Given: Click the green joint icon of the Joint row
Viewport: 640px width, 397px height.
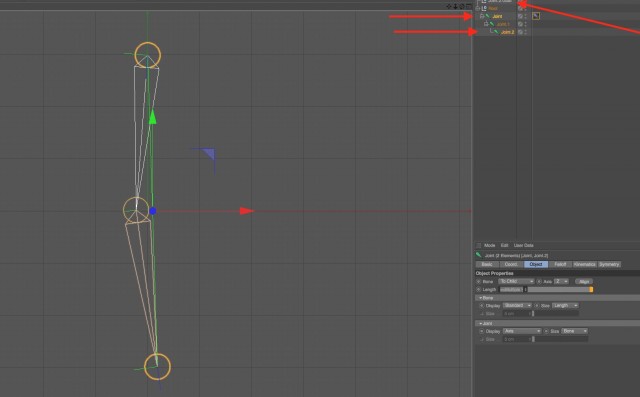Looking at the screenshot, I should 487,16.
